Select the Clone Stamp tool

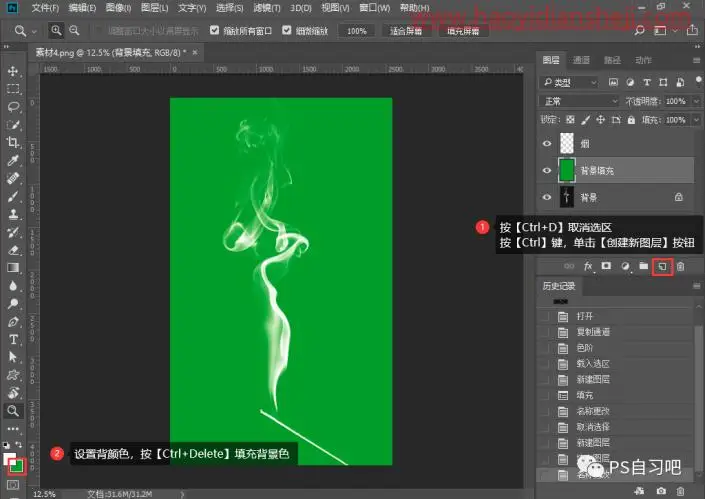13,214
